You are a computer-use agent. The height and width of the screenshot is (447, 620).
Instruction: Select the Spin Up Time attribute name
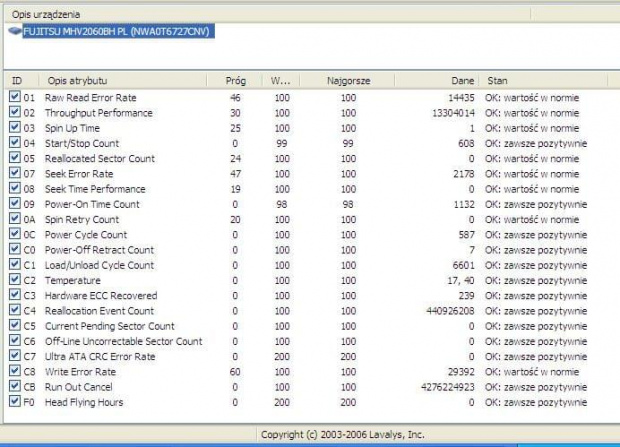72,128
